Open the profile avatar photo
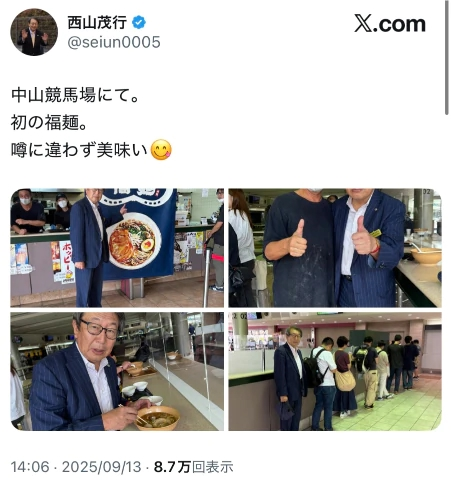Image resolution: width=451 pixels, height=480 pixels. (34, 32)
